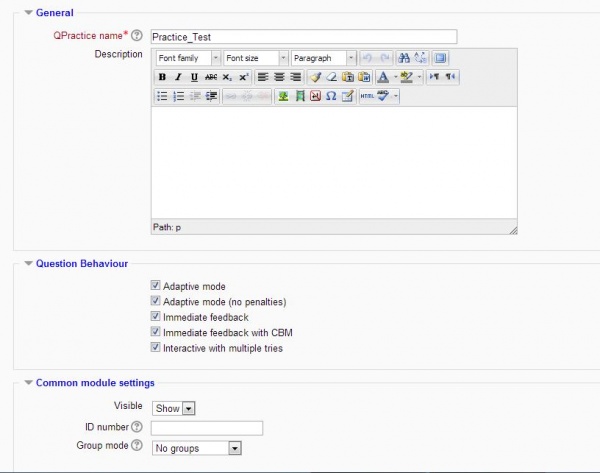600x473 pixels.
Task: Click the underline formatting icon
Action: (x=194, y=77)
